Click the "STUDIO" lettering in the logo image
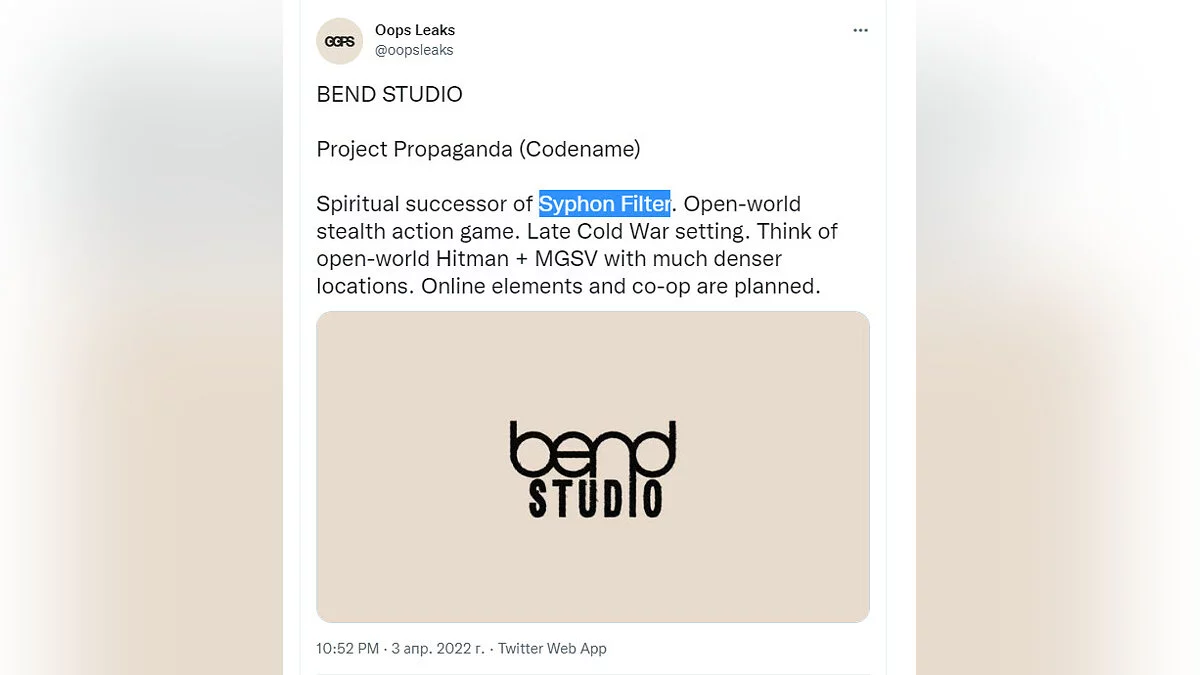This screenshot has height=675, width=1200. click(595, 499)
